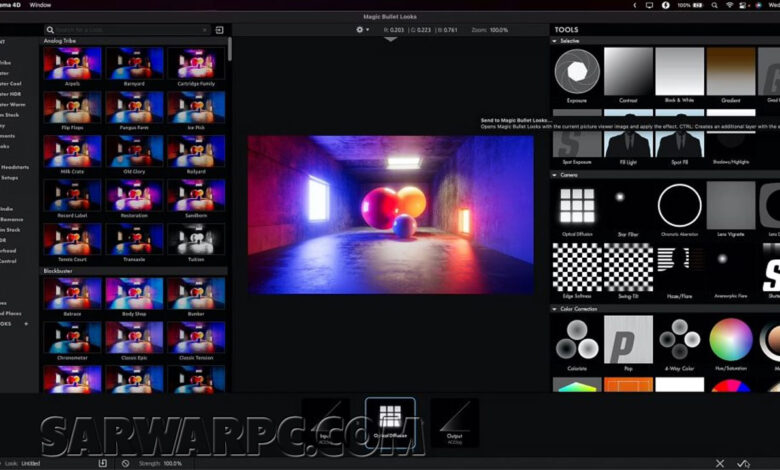Pick the Edge Softness tool
780x470 pixels.
[x=577, y=267]
